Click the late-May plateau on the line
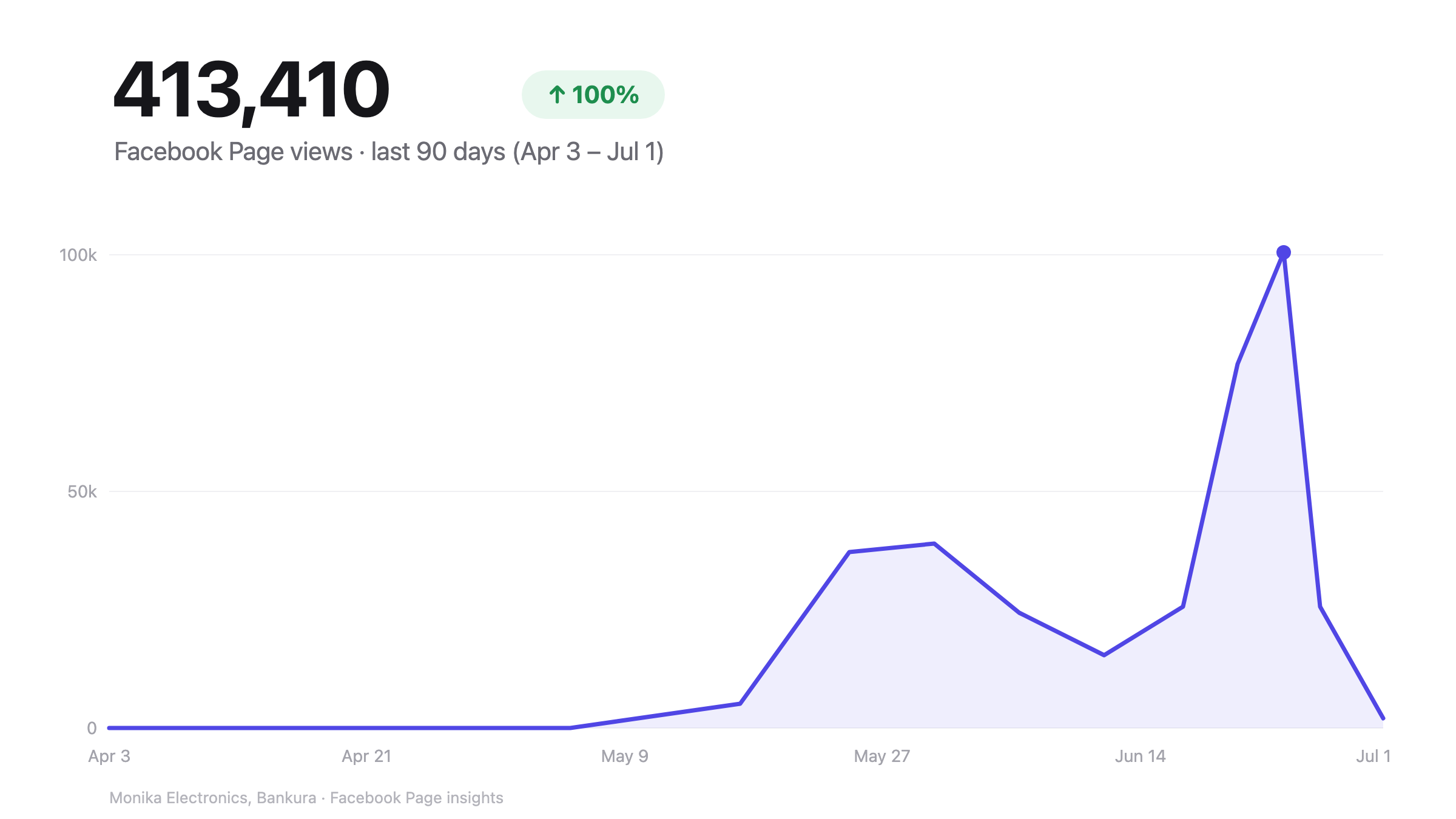1456x819 pixels. [x=892, y=548]
